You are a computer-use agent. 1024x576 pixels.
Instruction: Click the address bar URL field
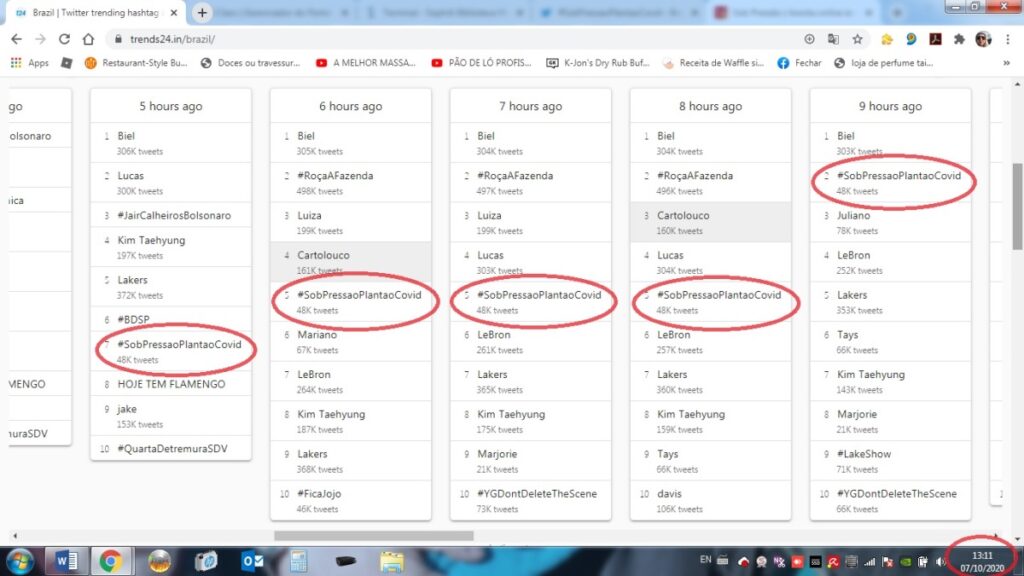pyautogui.click(x=451, y=39)
